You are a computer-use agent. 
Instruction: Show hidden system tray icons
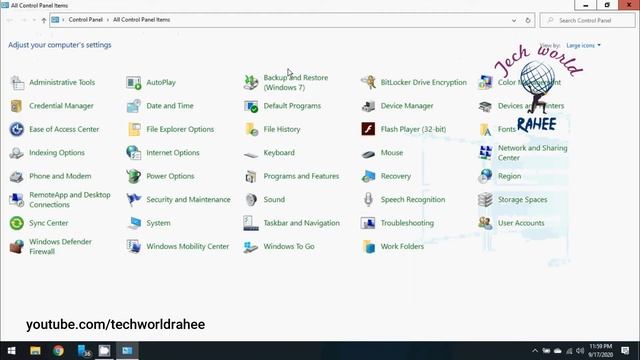tap(535, 351)
